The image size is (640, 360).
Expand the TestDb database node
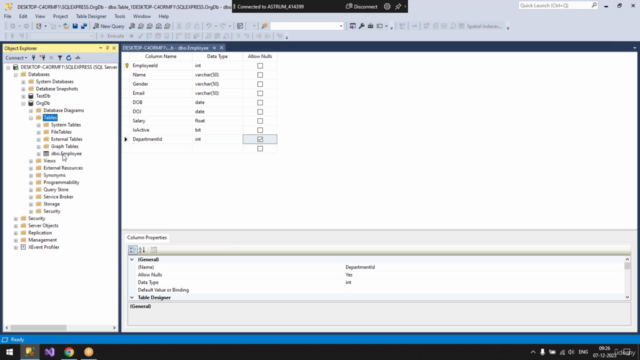[x=23, y=96]
